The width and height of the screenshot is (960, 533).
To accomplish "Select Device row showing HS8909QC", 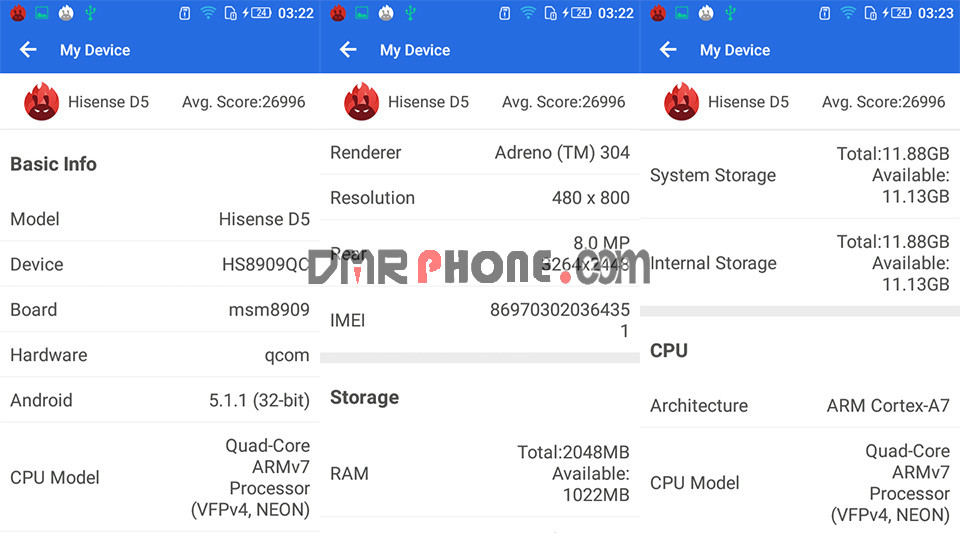I will [x=160, y=264].
